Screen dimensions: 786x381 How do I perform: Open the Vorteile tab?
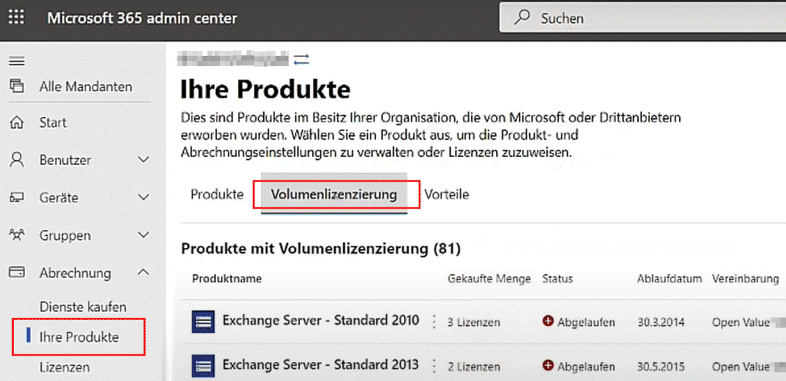(447, 195)
